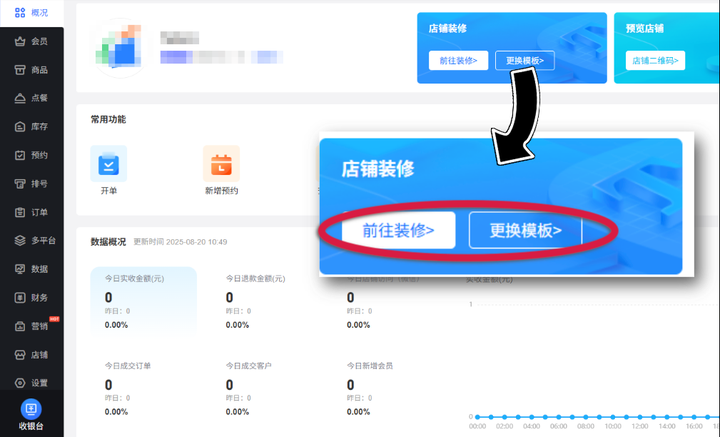Open 设置 settings in the sidebar

tap(31, 383)
